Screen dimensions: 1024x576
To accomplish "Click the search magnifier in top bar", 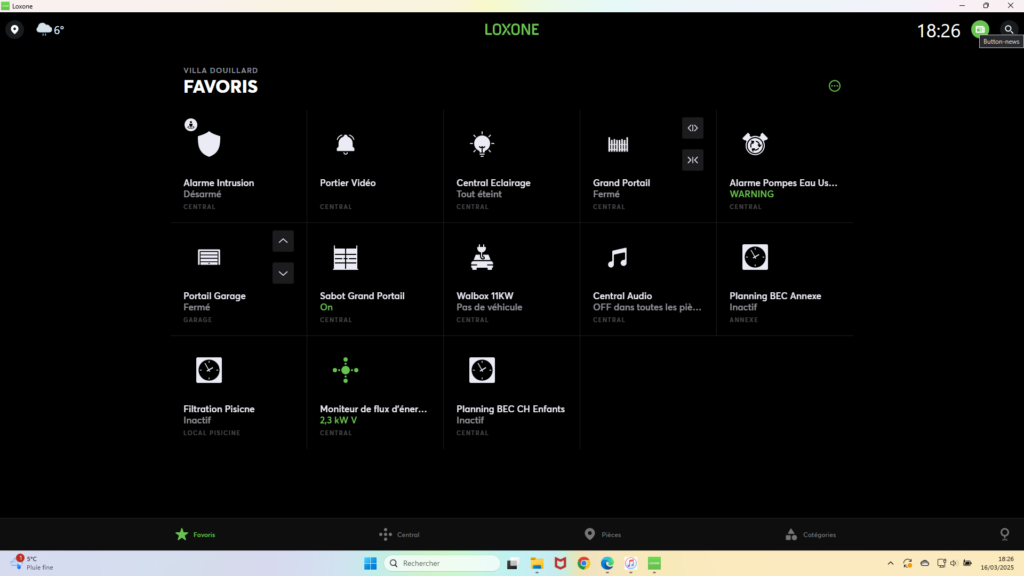I will (x=1008, y=30).
